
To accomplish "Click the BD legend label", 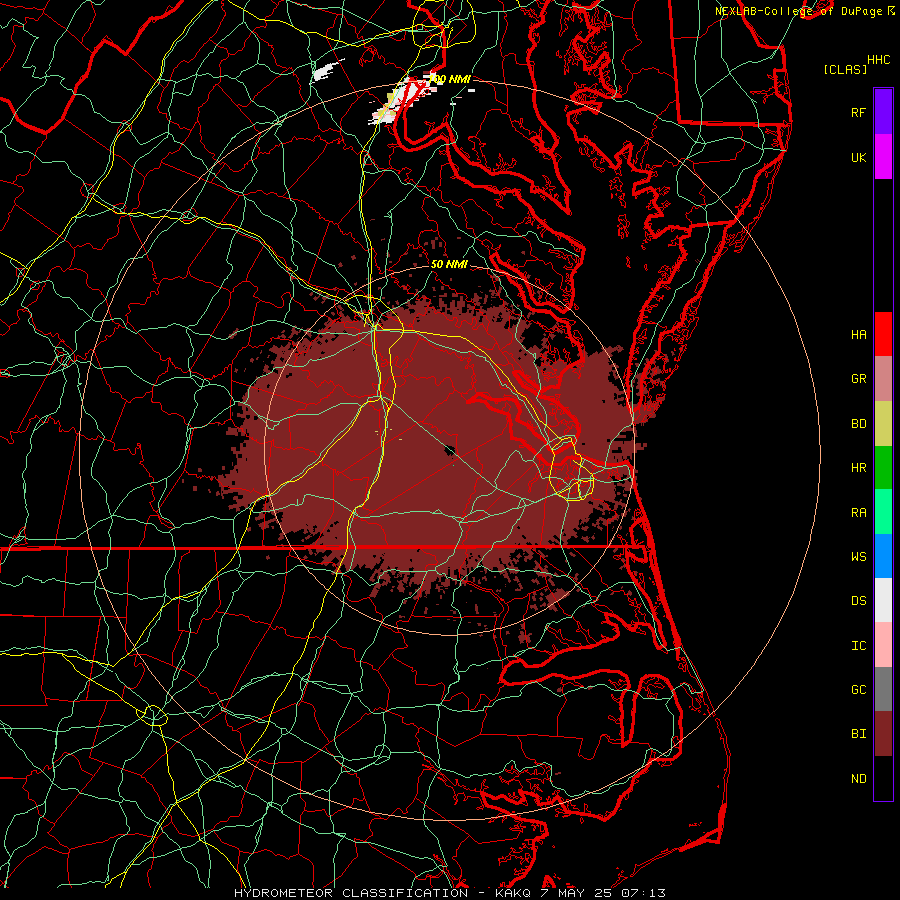I will point(858,424).
